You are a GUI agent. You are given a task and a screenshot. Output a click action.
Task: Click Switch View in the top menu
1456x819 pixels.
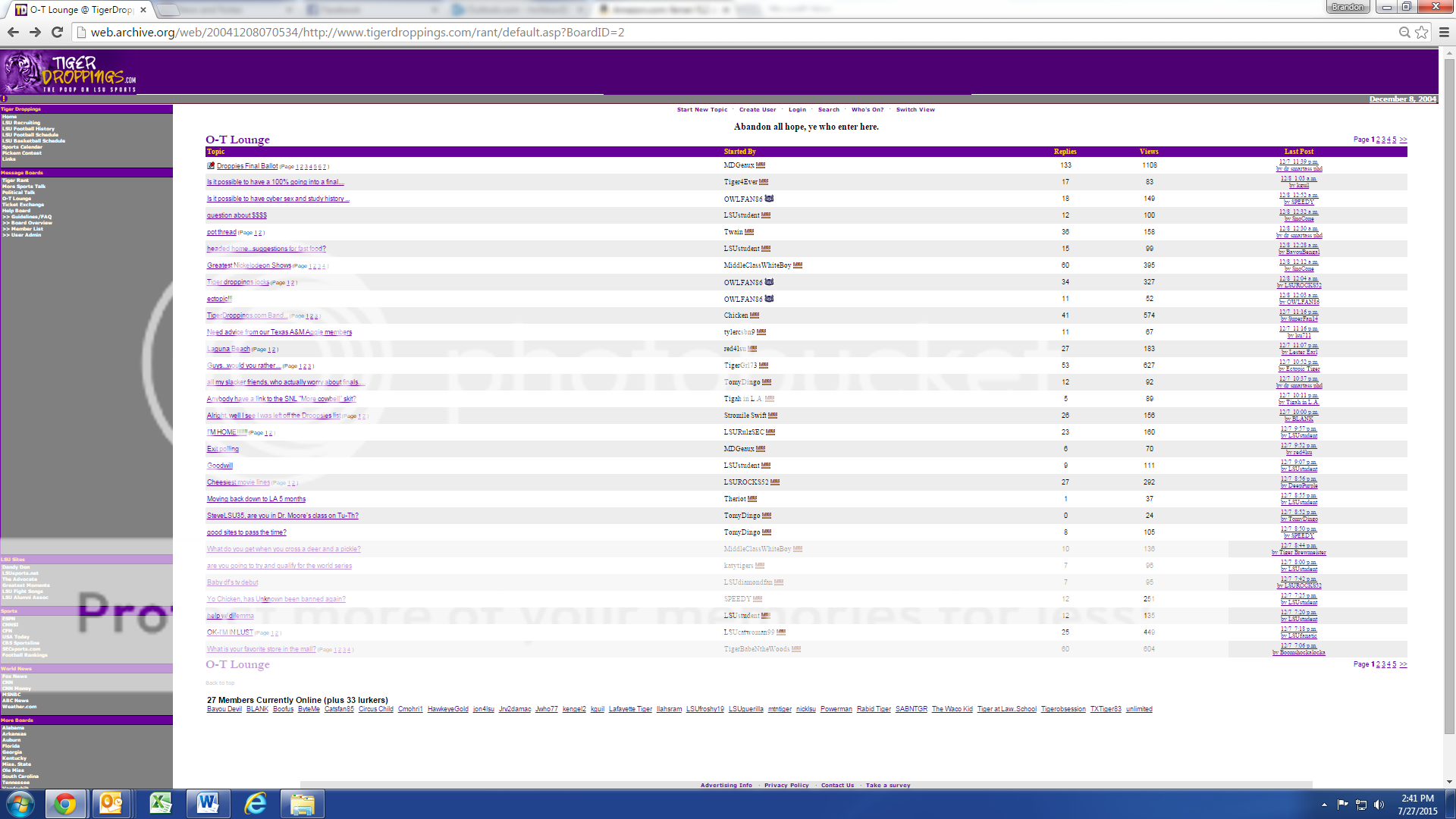[915, 110]
